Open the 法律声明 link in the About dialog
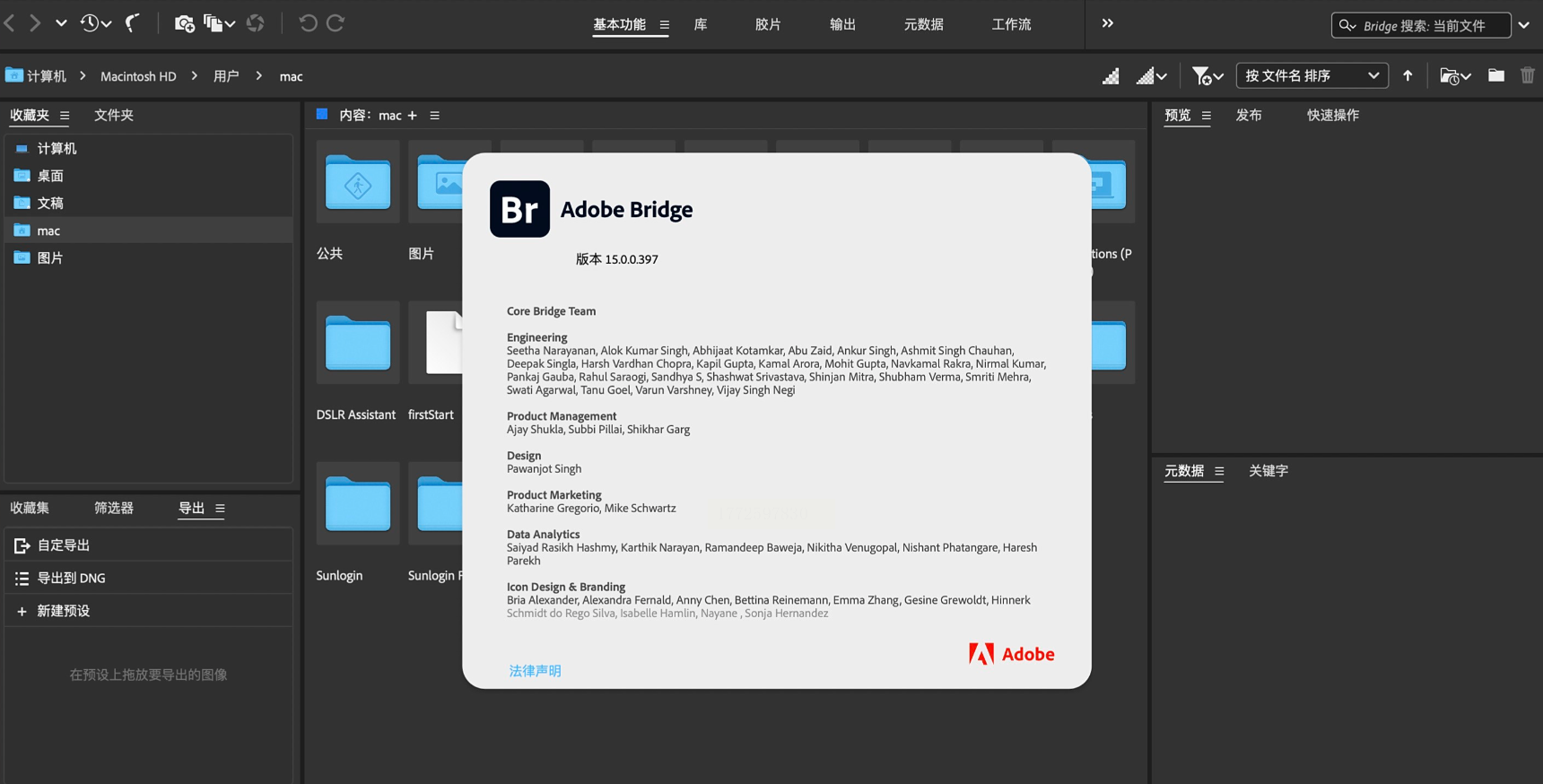This screenshot has height=784, width=1543. 535,671
